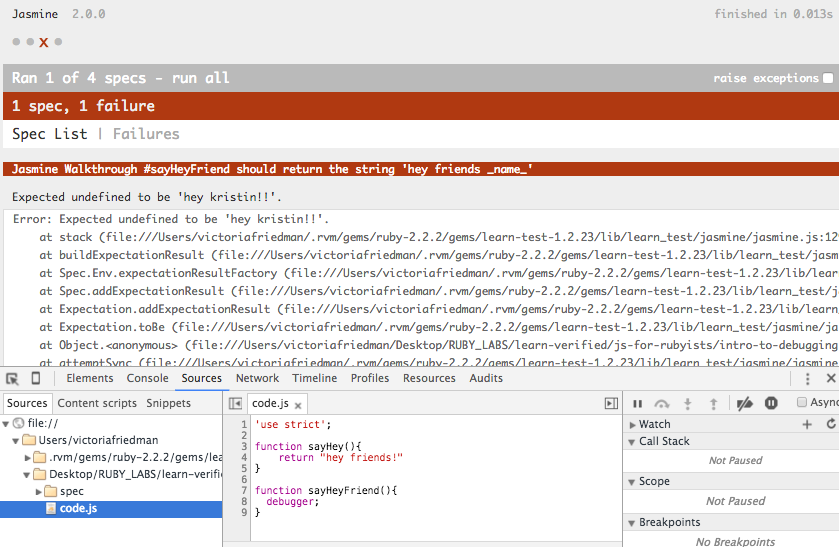Hide the file navigator sidebar
Viewport: 839px width, 547px height.
point(235,403)
